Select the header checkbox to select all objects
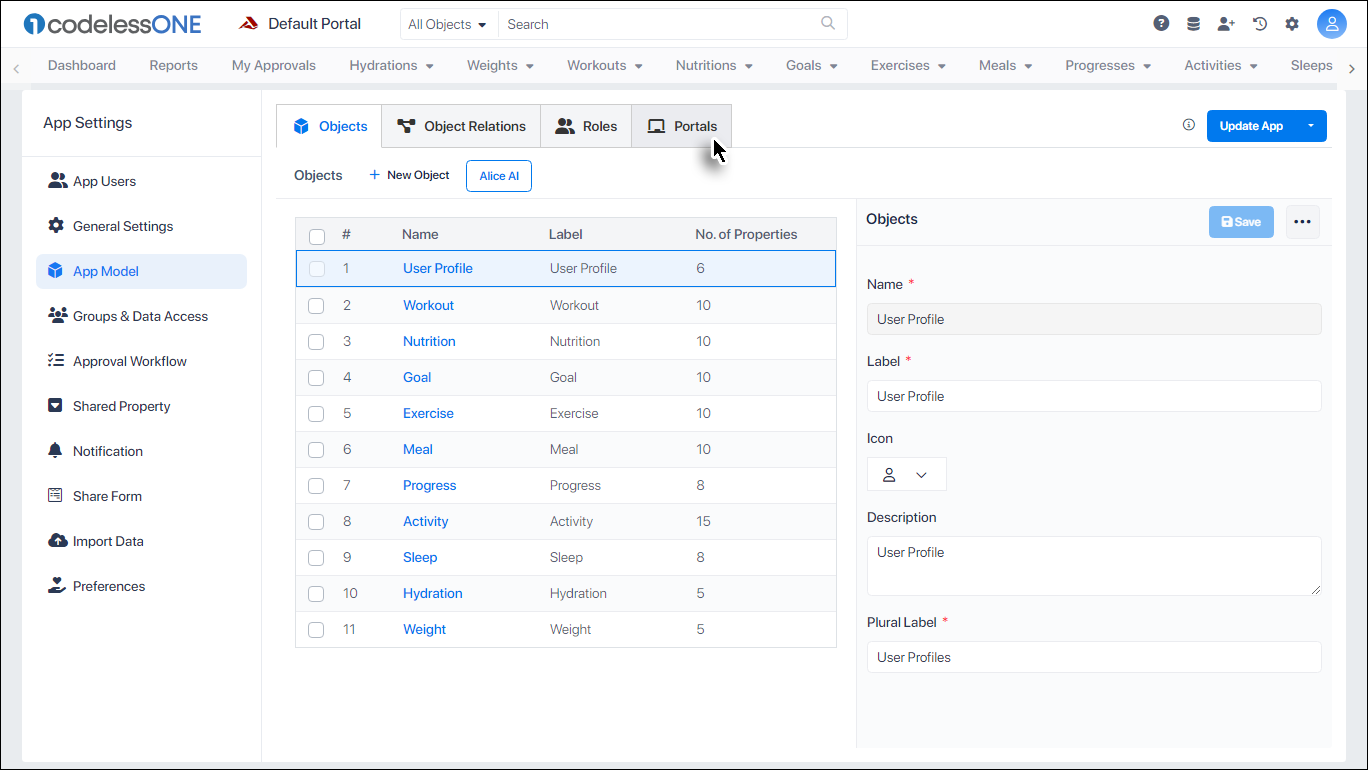This screenshot has width=1368, height=770. click(x=317, y=237)
